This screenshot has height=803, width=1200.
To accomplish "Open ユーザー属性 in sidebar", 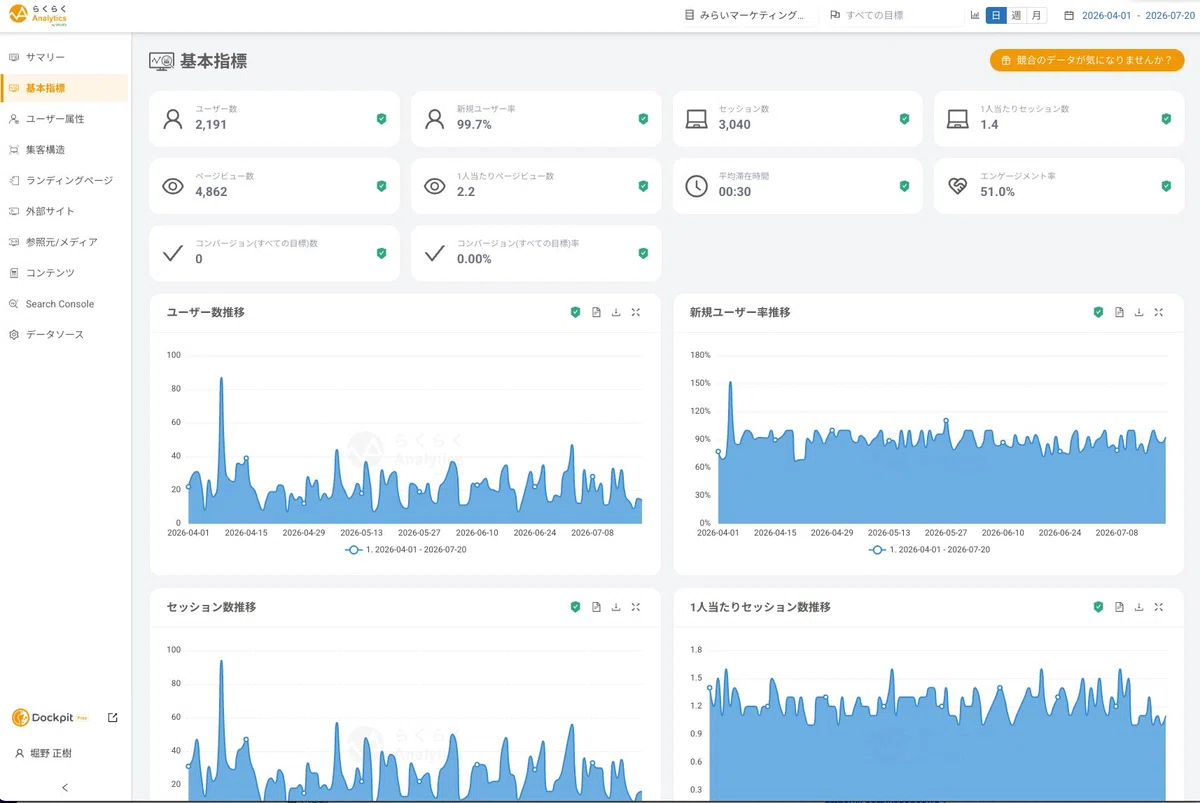I will 65,119.
